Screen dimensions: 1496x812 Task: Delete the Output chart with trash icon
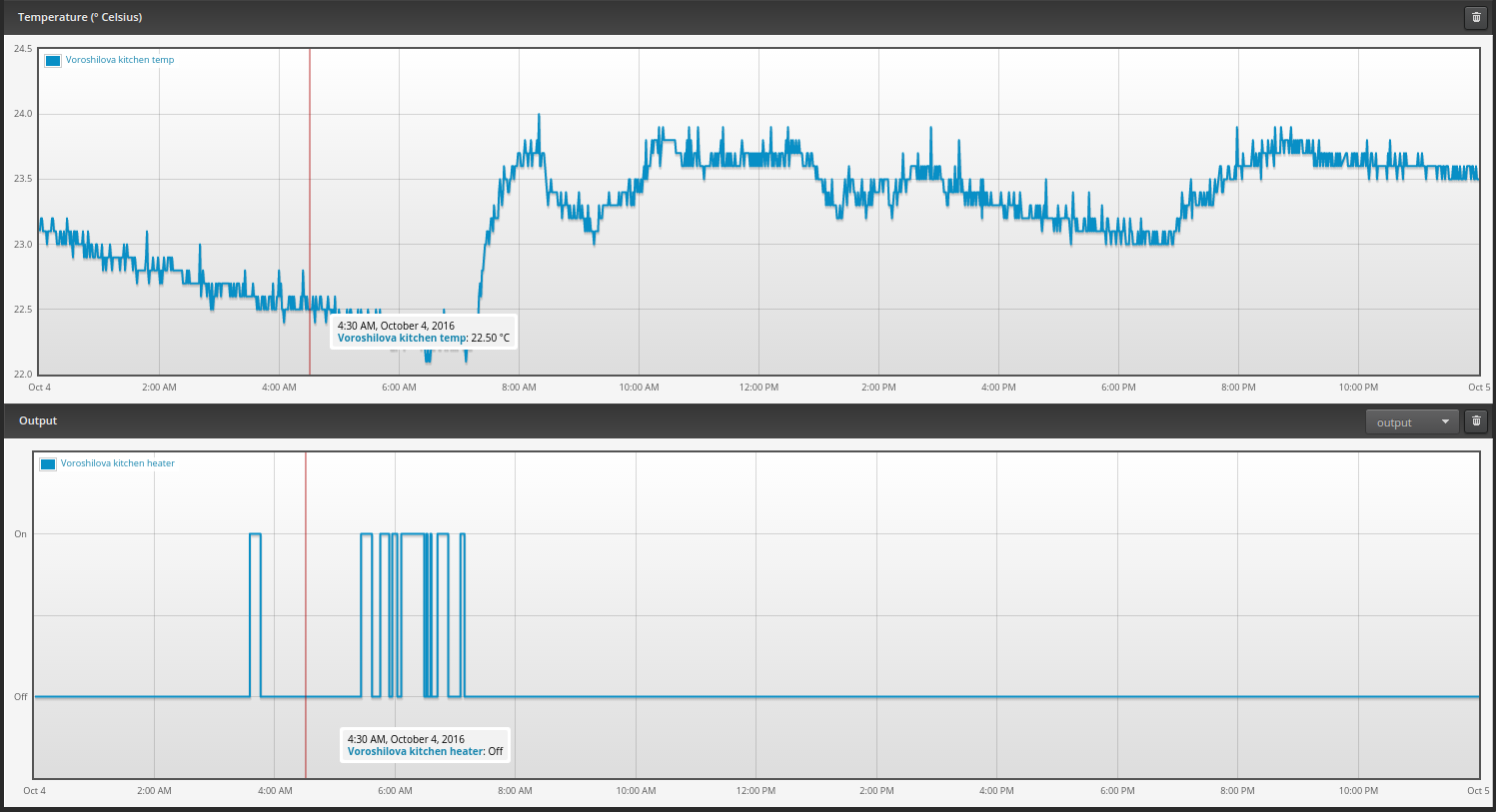click(1476, 421)
